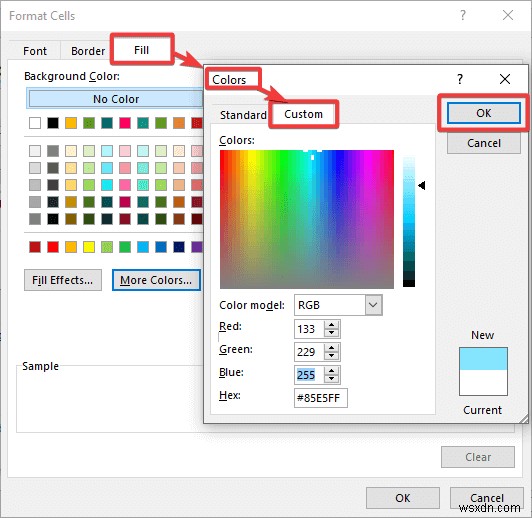Image resolution: width=532 pixels, height=518 pixels.
Task: Decrease the Green value with down arrow
Action: [331, 356]
